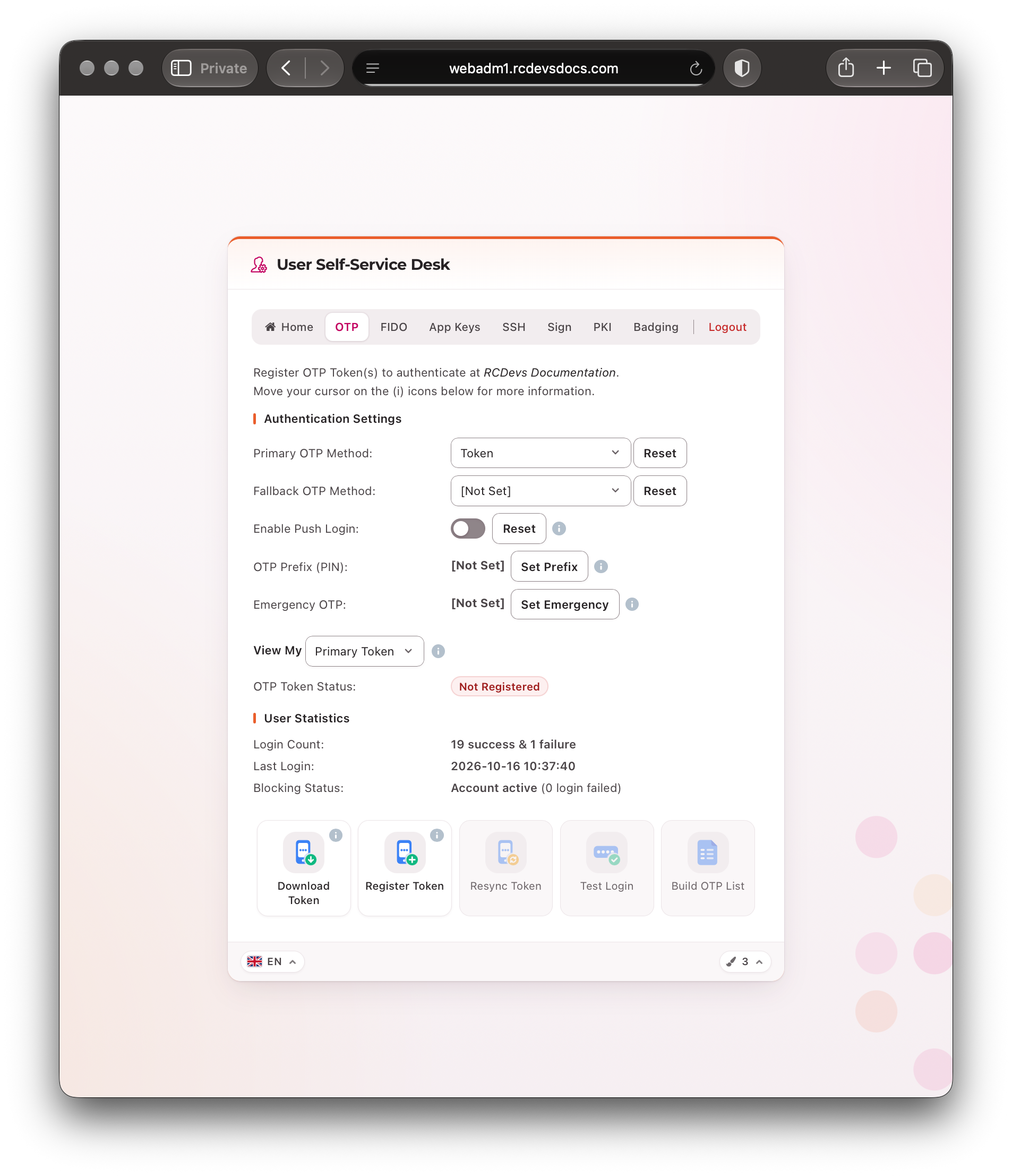Click info icon next to Enable Push Login
1012x1176 pixels.
click(559, 529)
